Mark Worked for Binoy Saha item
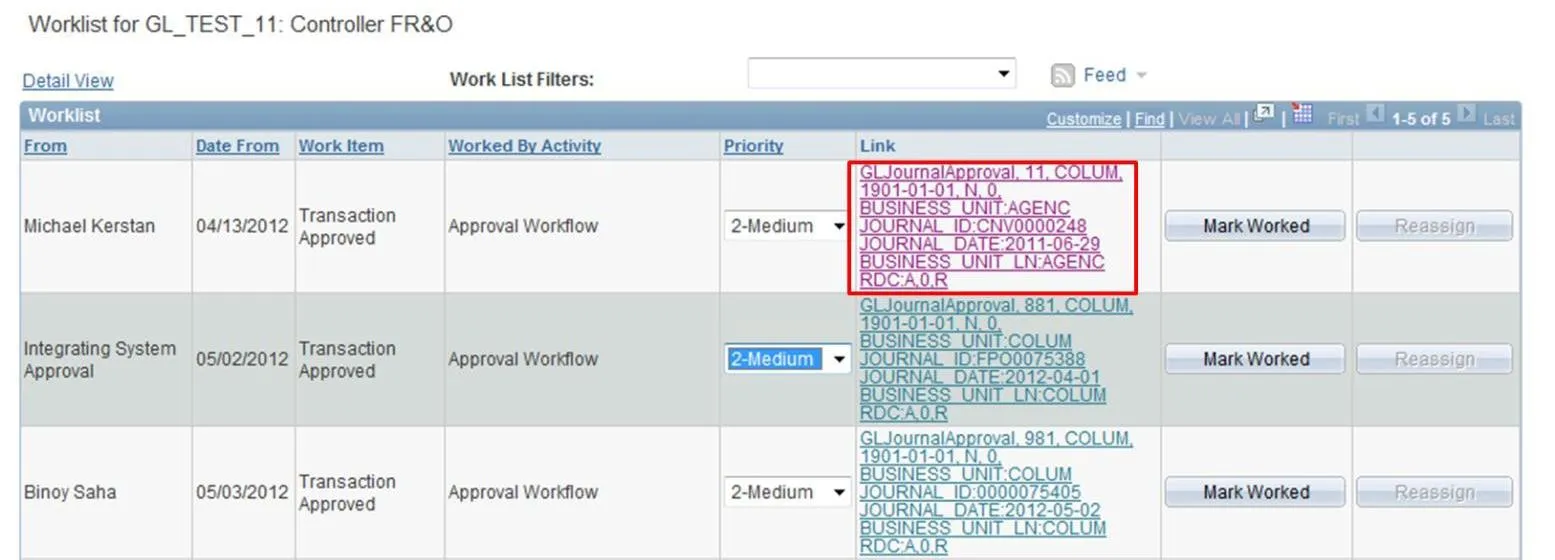This screenshot has width=1555, height=560. point(1255,492)
